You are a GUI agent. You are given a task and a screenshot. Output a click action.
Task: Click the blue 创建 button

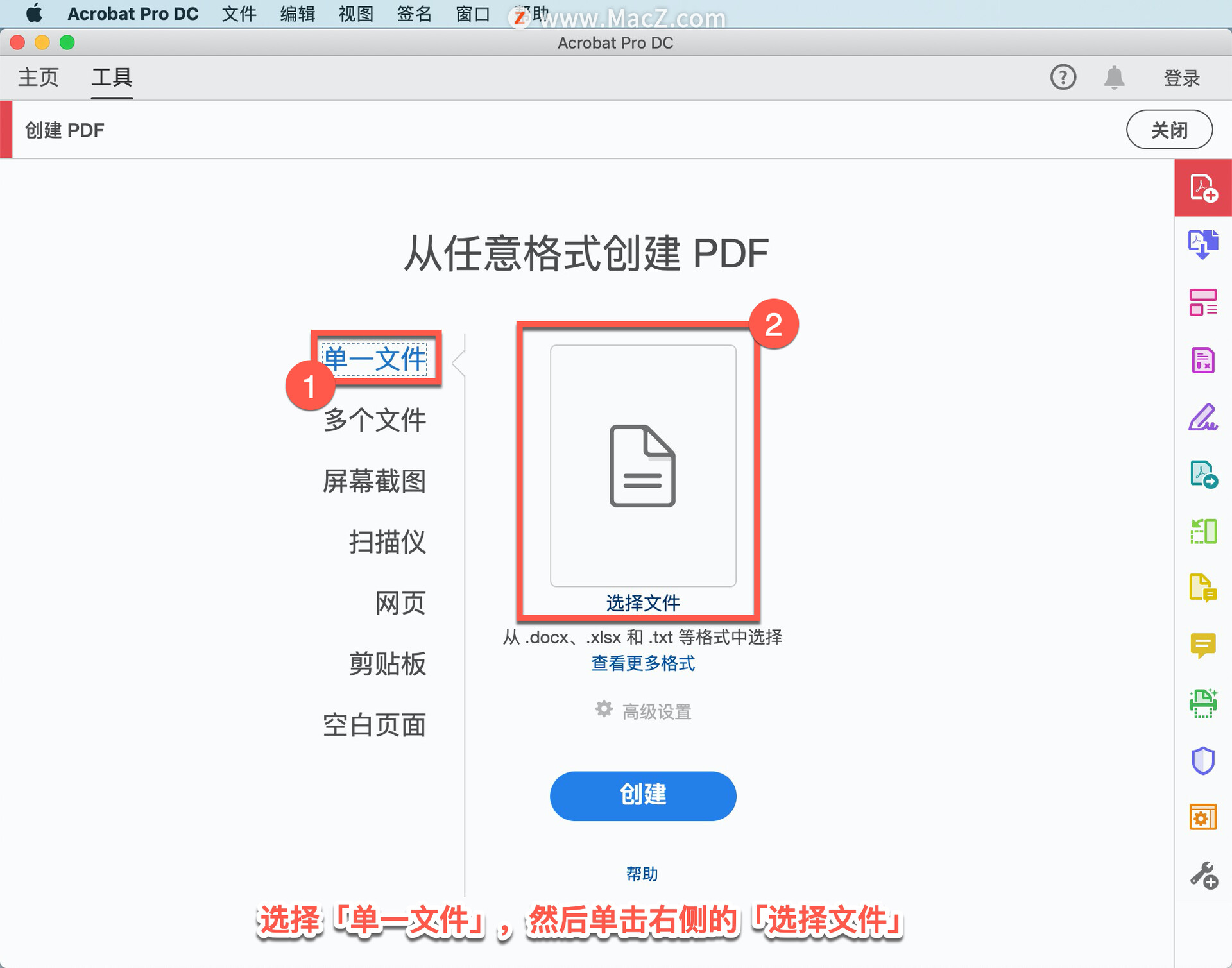click(x=643, y=795)
